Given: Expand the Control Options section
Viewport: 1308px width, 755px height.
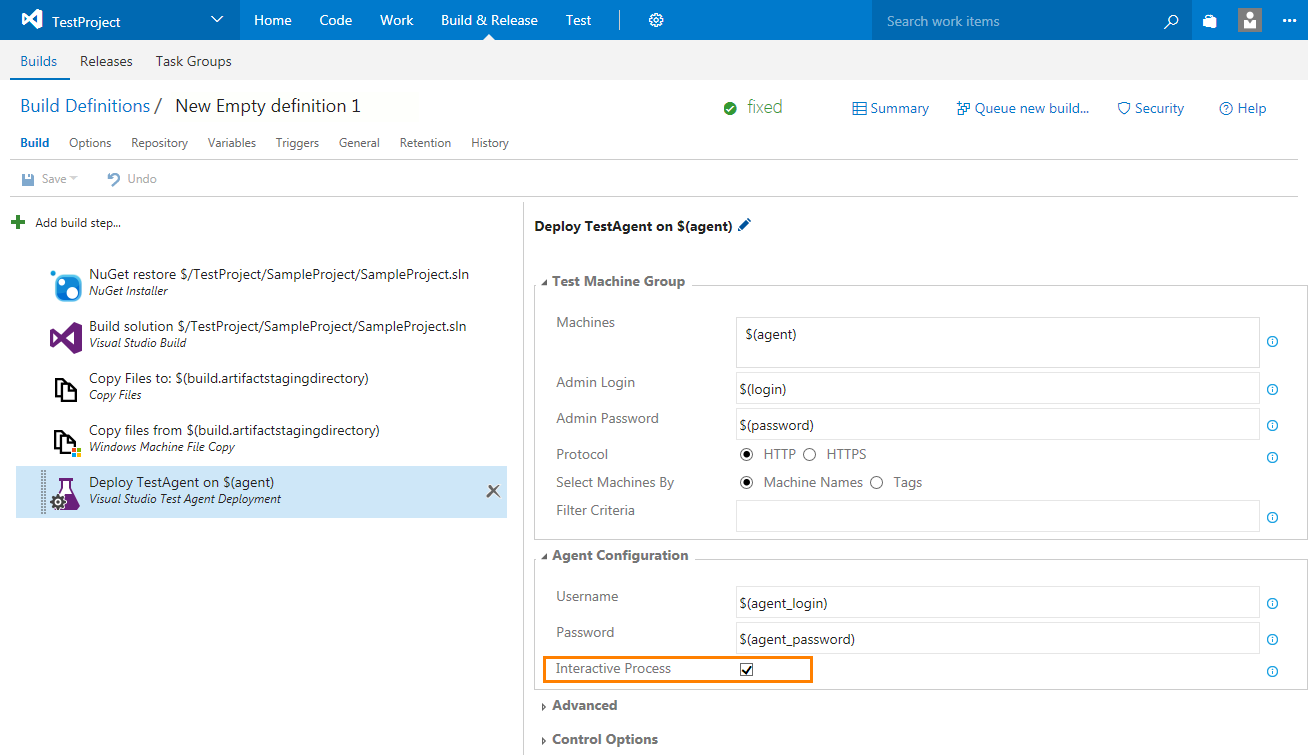Looking at the screenshot, I should point(604,739).
